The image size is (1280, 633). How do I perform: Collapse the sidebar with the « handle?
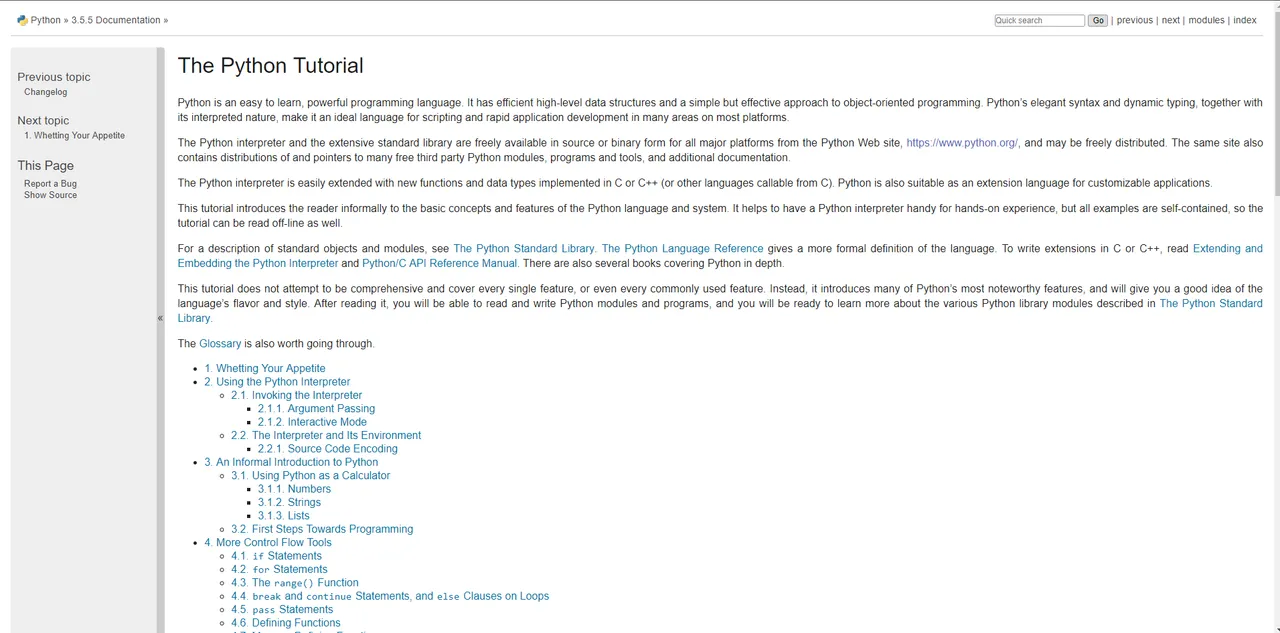pyautogui.click(x=160, y=318)
